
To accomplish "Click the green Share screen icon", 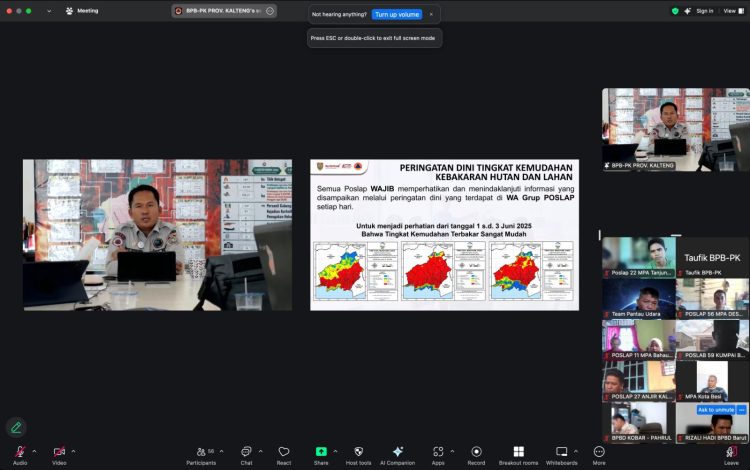I will [321, 452].
